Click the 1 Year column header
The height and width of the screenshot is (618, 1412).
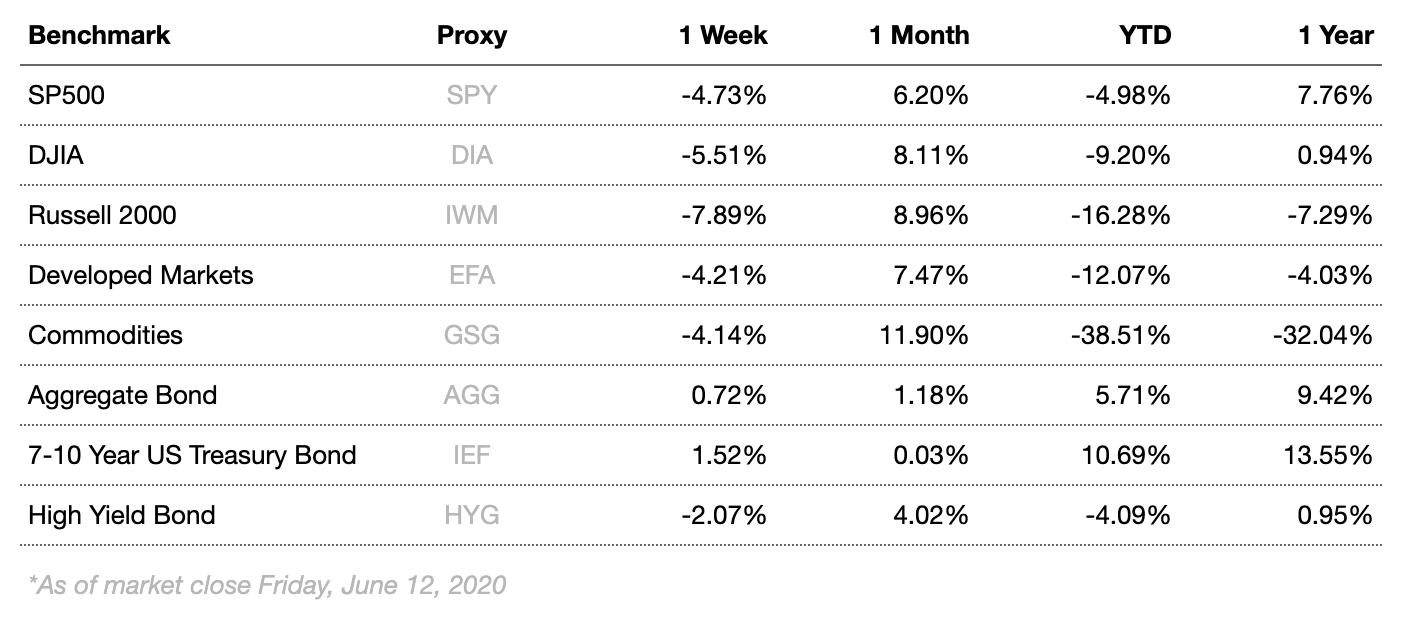point(1335,36)
